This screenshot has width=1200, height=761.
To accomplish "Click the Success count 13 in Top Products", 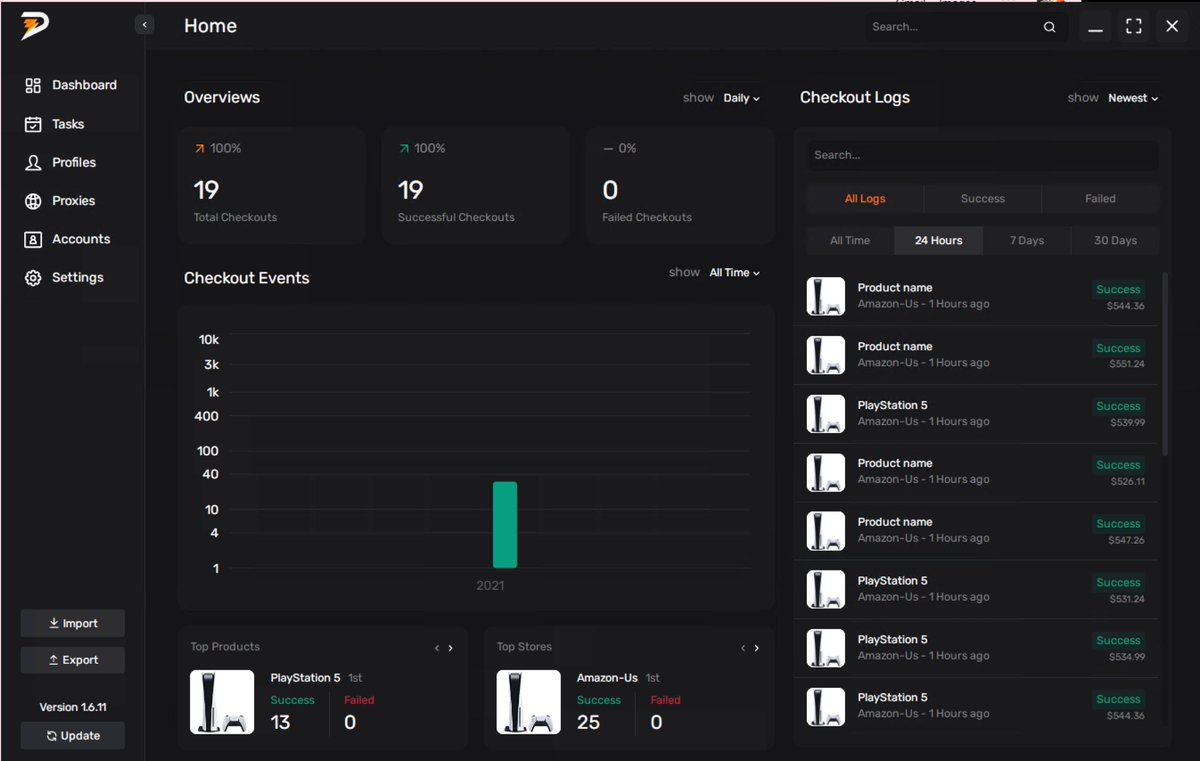I will click(x=280, y=722).
